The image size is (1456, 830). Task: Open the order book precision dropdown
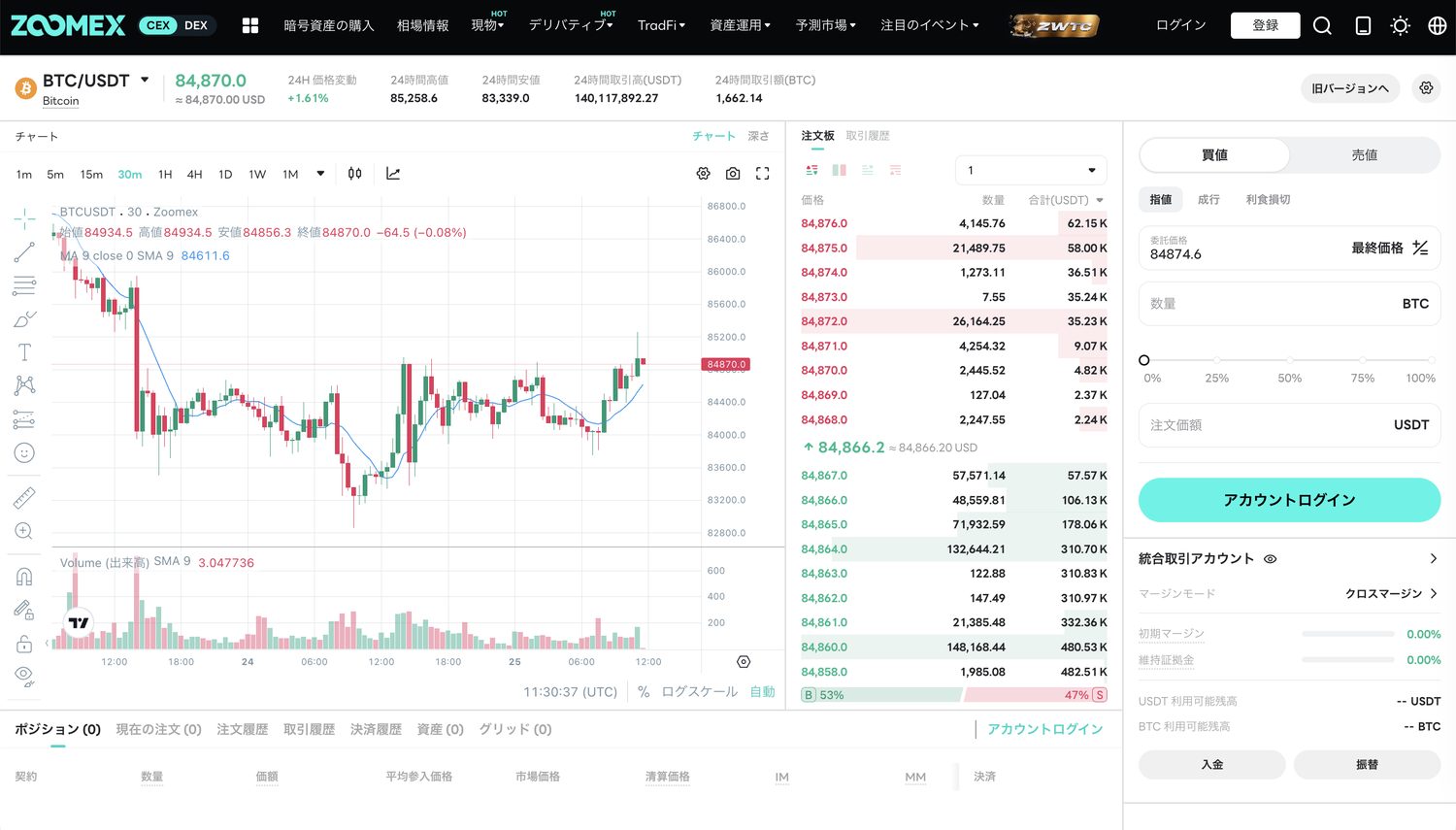coord(1031,171)
